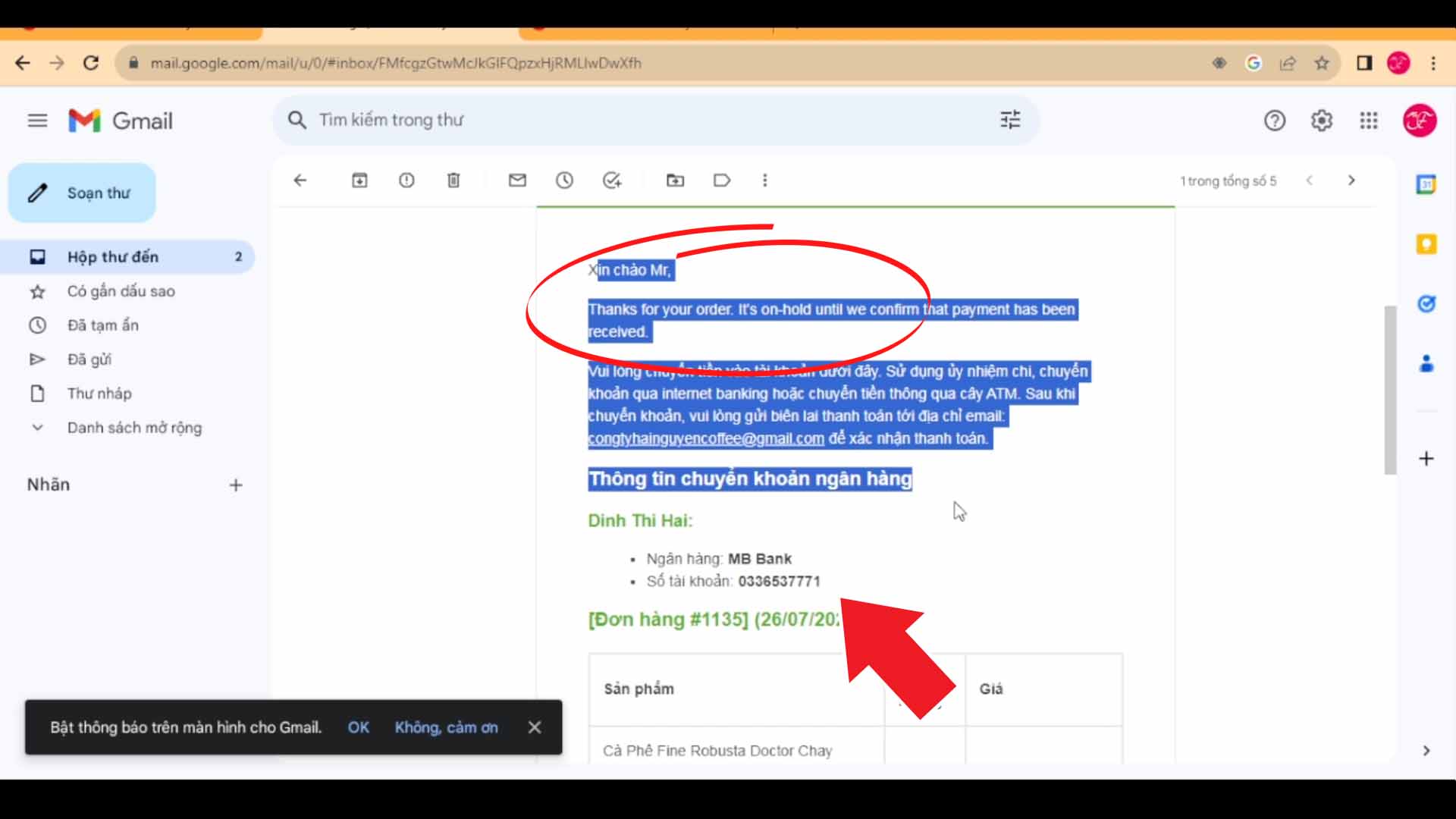Image resolution: width=1456 pixels, height=819 pixels.
Task: Open Google Keep side panel
Action: pyautogui.click(x=1426, y=244)
